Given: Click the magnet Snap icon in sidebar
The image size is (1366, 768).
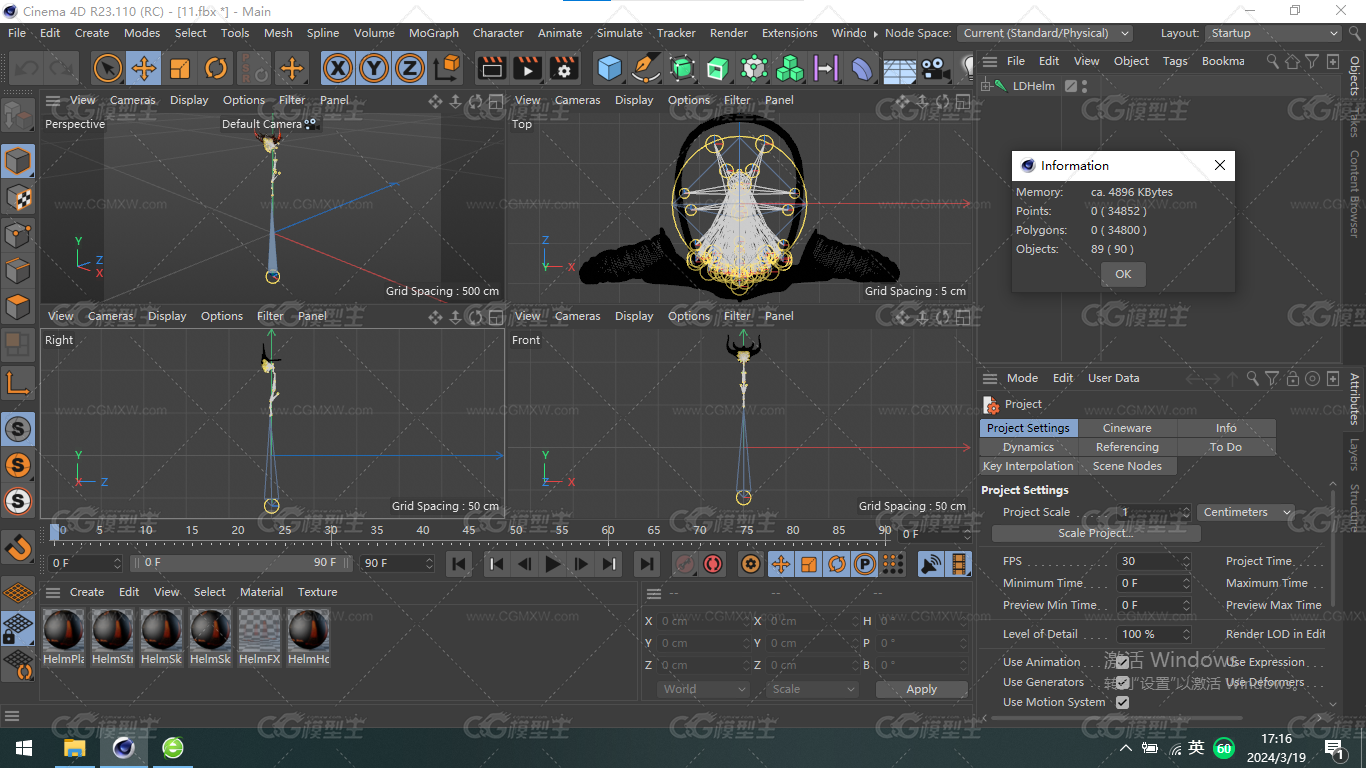Looking at the screenshot, I should tap(18, 547).
